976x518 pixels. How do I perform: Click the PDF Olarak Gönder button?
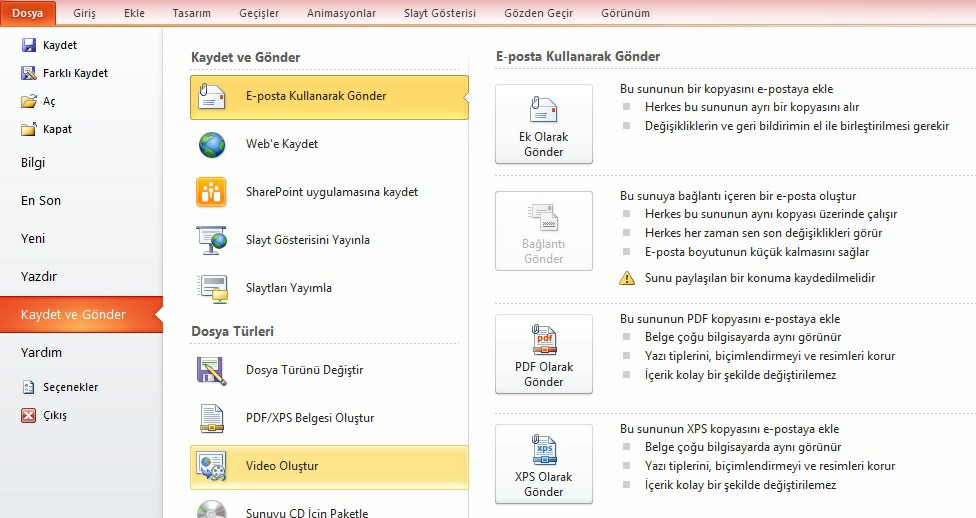click(x=543, y=354)
